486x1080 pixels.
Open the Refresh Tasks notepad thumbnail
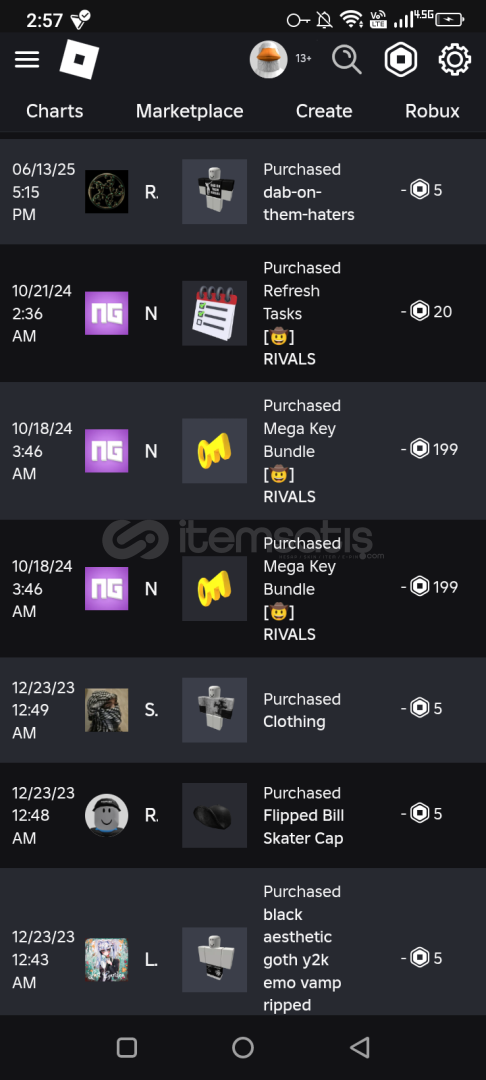(x=214, y=313)
